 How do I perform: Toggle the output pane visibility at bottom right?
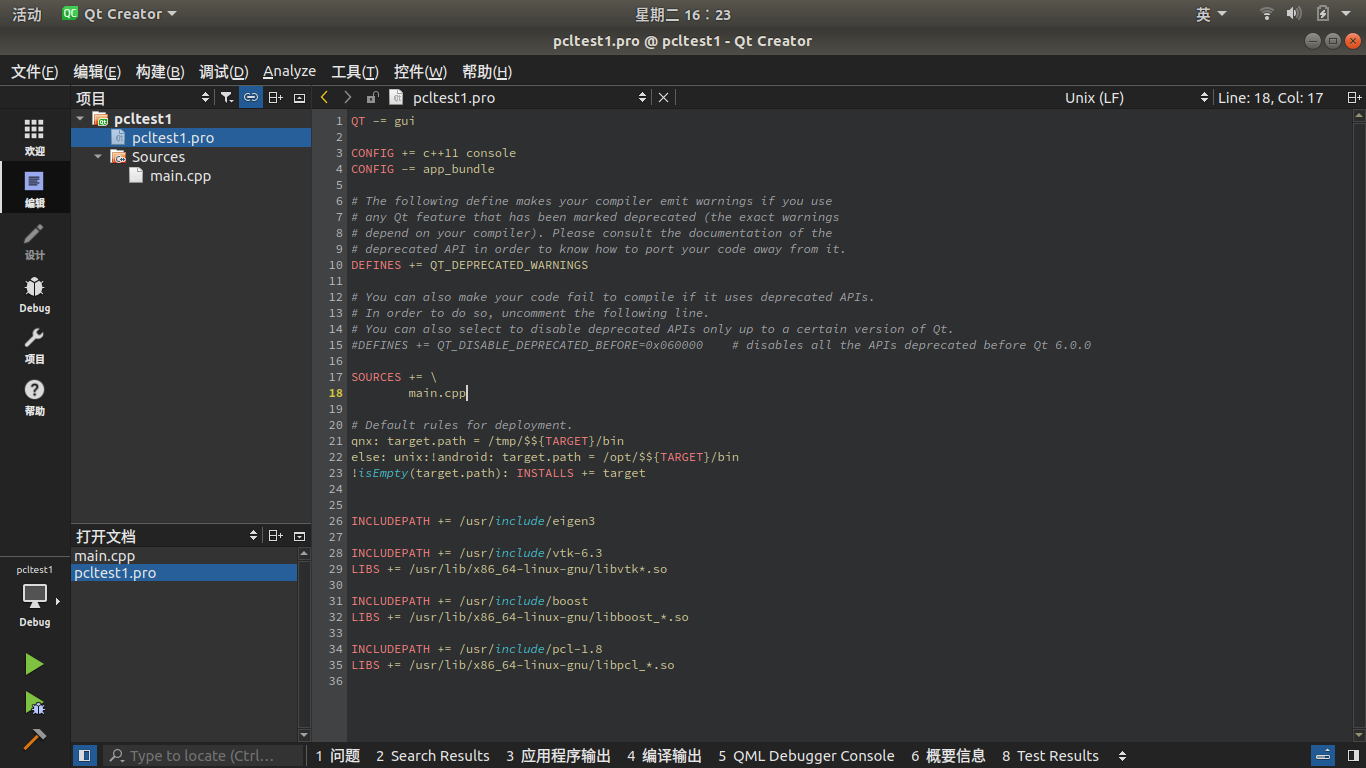click(x=1321, y=755)
